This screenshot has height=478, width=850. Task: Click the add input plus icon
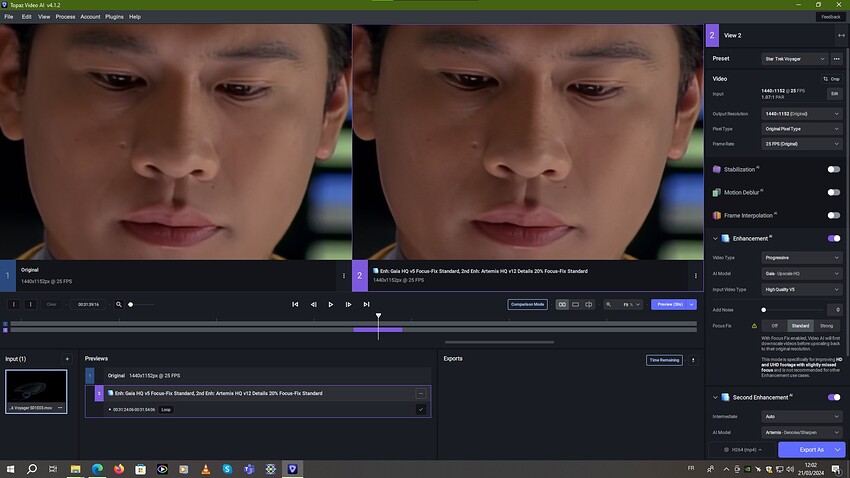tap(67, 358)
